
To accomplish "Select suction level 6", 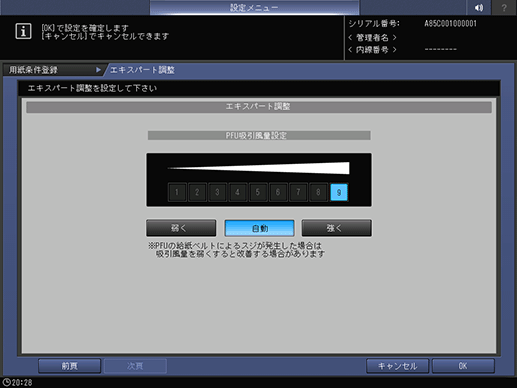I will point(278,192).
